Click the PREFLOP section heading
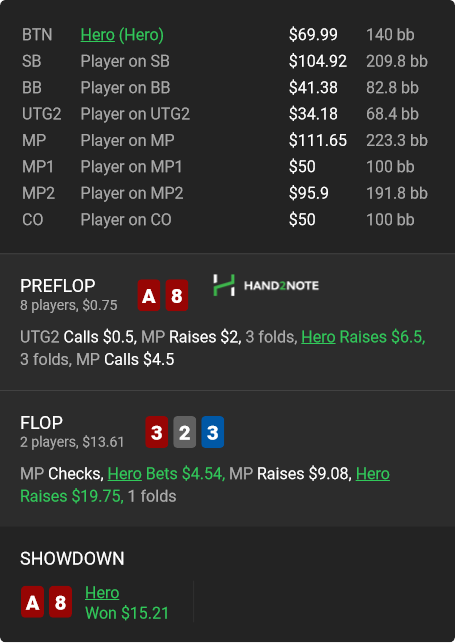The width and height of the screenshot is (455, 643). [58, 286]
